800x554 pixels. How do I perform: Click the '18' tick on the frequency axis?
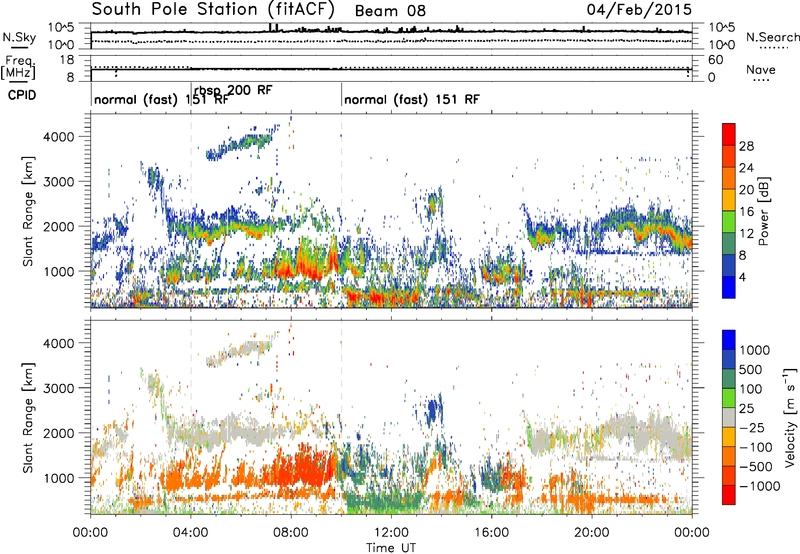pyautogui.click(x=67, y=60)
